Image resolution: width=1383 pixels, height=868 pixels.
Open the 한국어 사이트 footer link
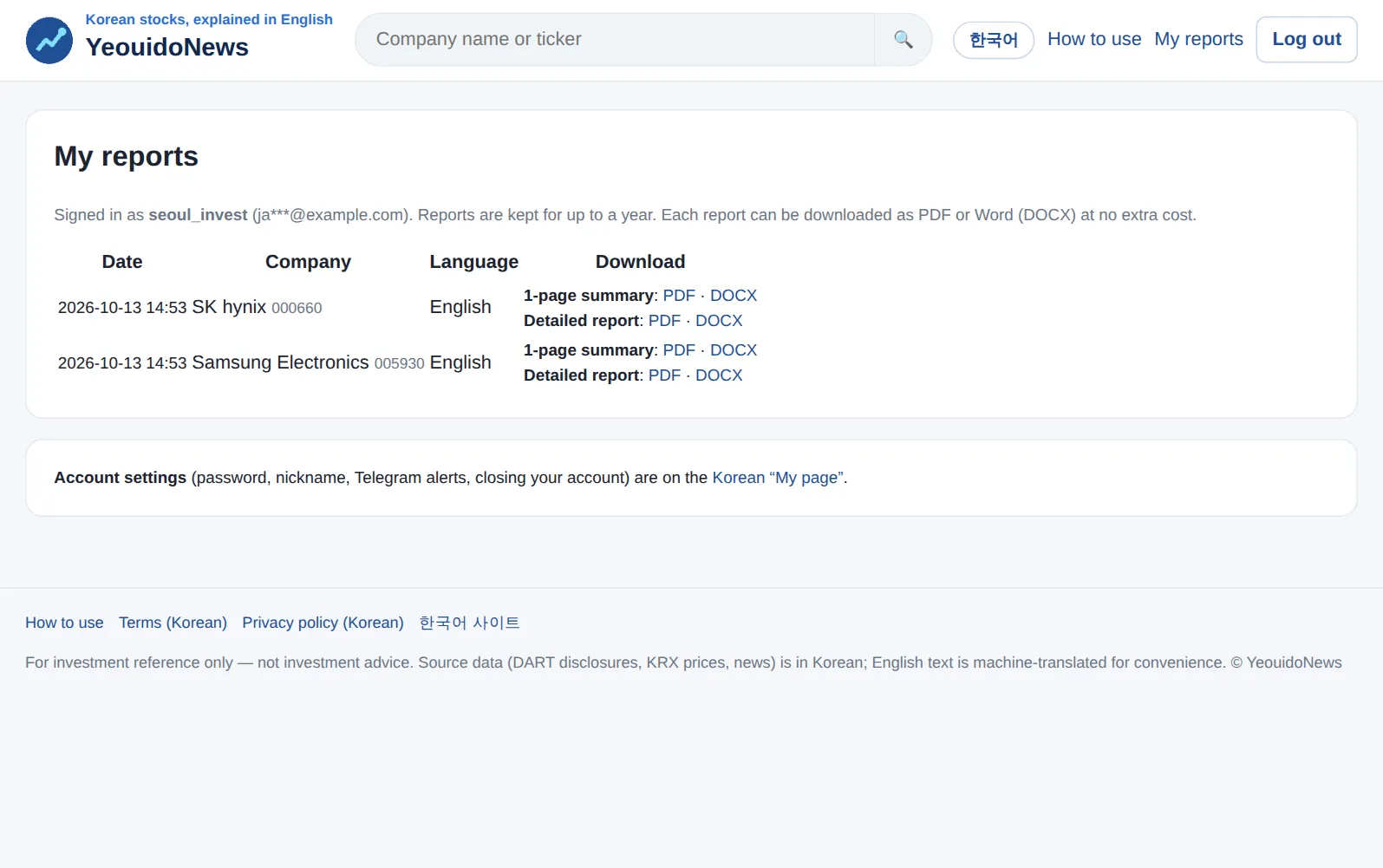coord(469,623)
